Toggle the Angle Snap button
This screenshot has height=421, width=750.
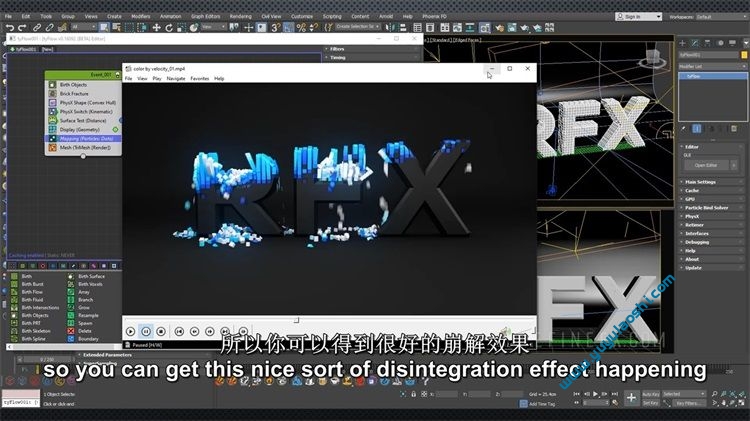288,28
